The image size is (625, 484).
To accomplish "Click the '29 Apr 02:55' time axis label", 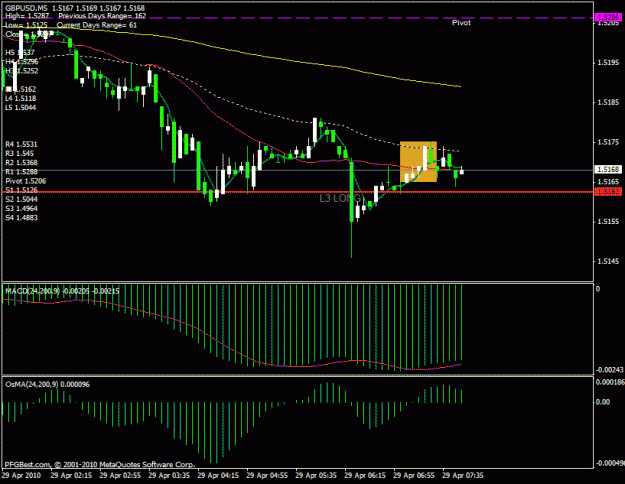I will tap(120, 475).
